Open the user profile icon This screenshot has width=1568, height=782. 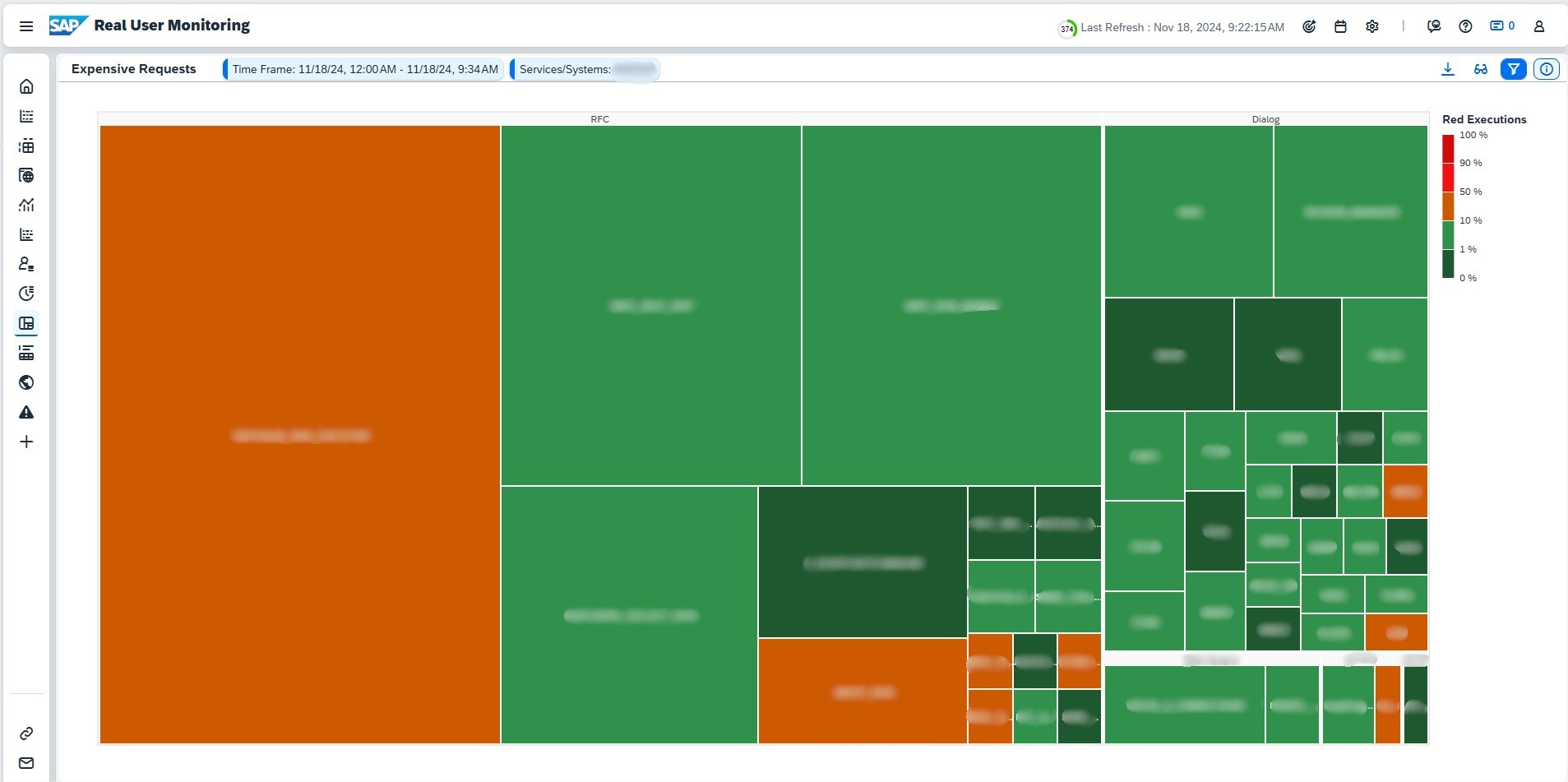pos(1539,26)
